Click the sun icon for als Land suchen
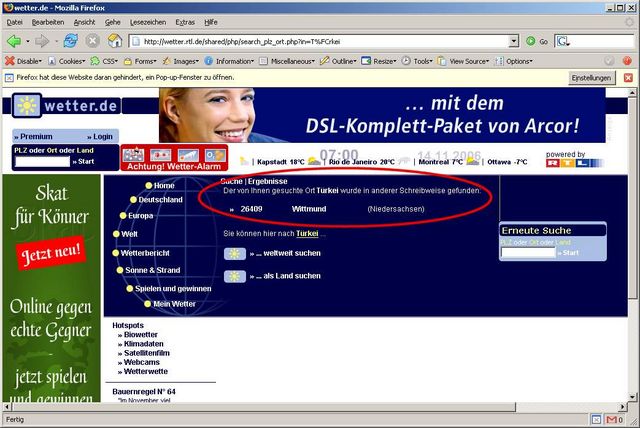Viewport: 640px width, 428px height. [235, 276]
